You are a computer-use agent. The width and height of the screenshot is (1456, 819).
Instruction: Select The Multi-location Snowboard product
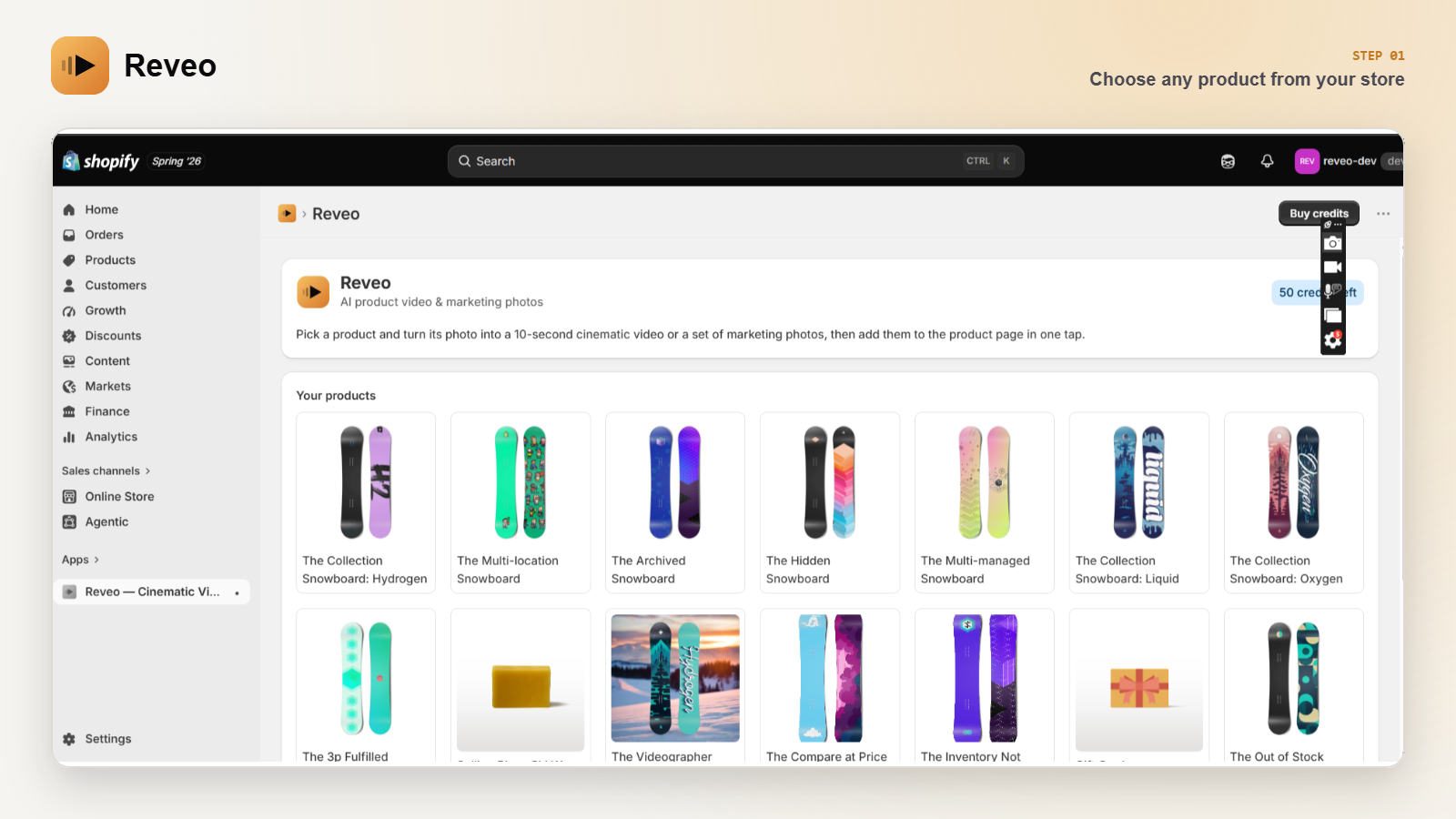(x=521, y=502)
